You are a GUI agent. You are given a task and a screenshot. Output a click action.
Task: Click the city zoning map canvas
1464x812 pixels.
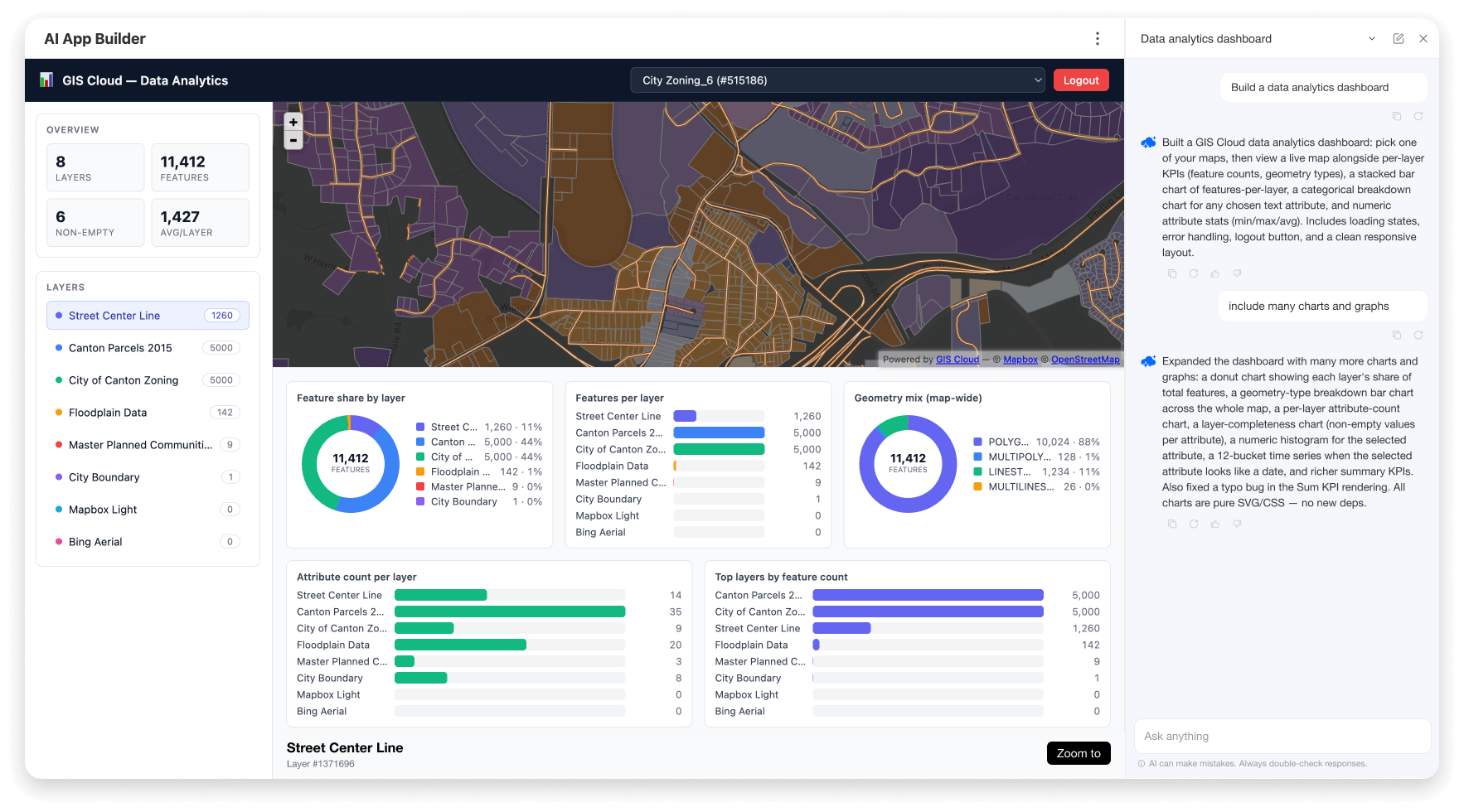point(698,234)
